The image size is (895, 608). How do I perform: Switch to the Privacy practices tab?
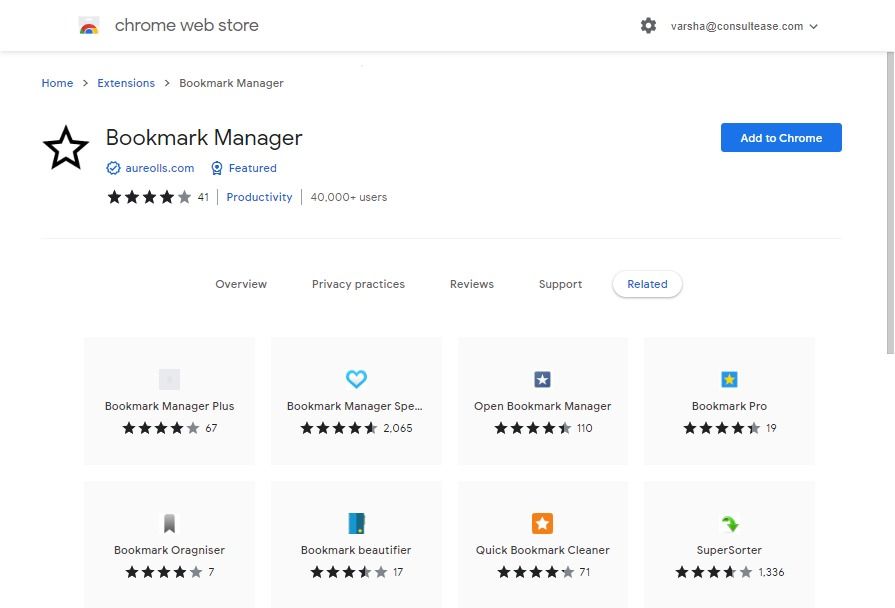pyautogui.click(x=358, y=284)
